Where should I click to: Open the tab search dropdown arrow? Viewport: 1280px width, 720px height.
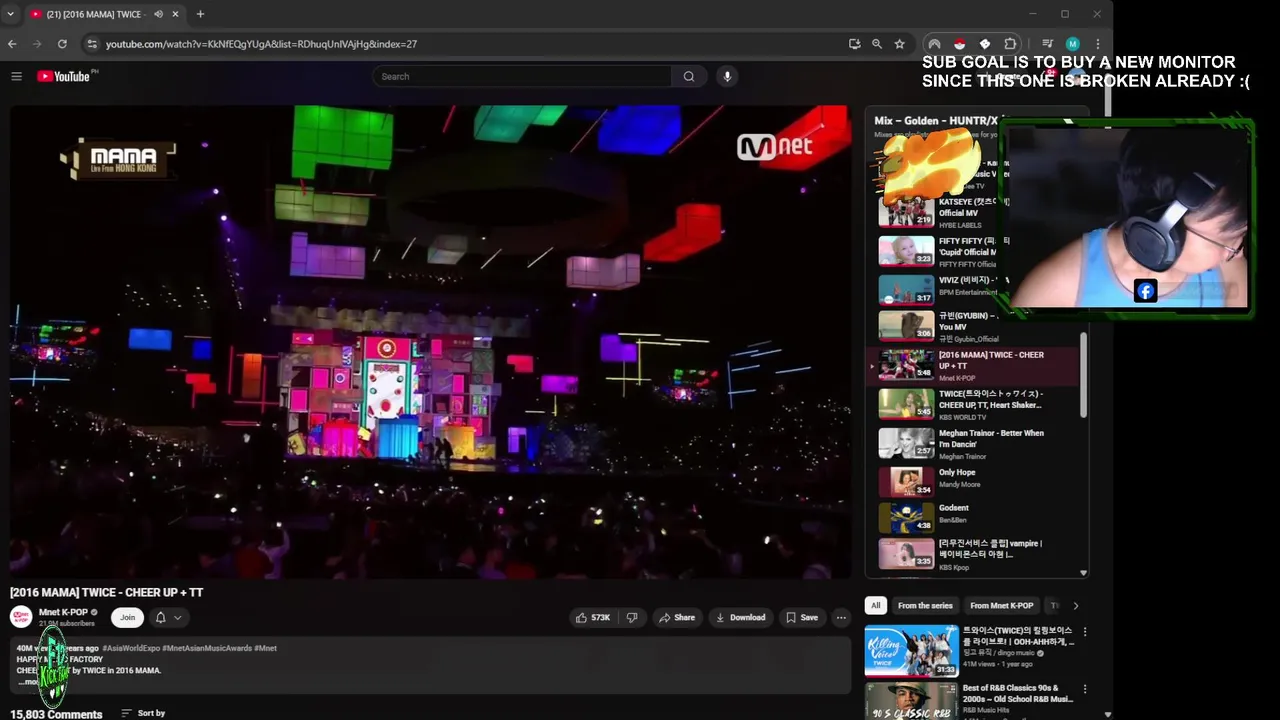click(10, 14)
